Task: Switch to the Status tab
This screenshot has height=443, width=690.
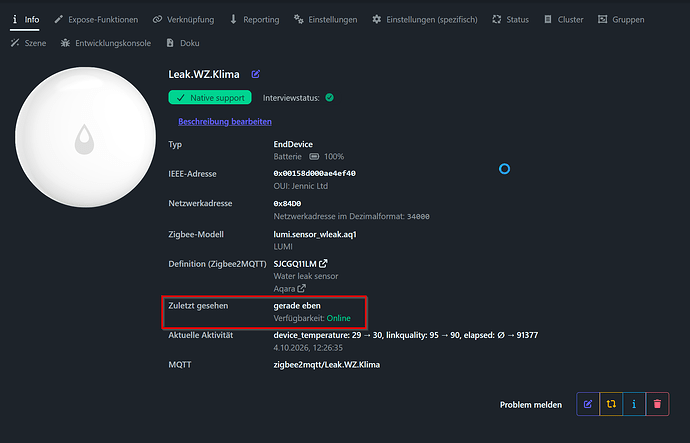Action: (510, 19)
